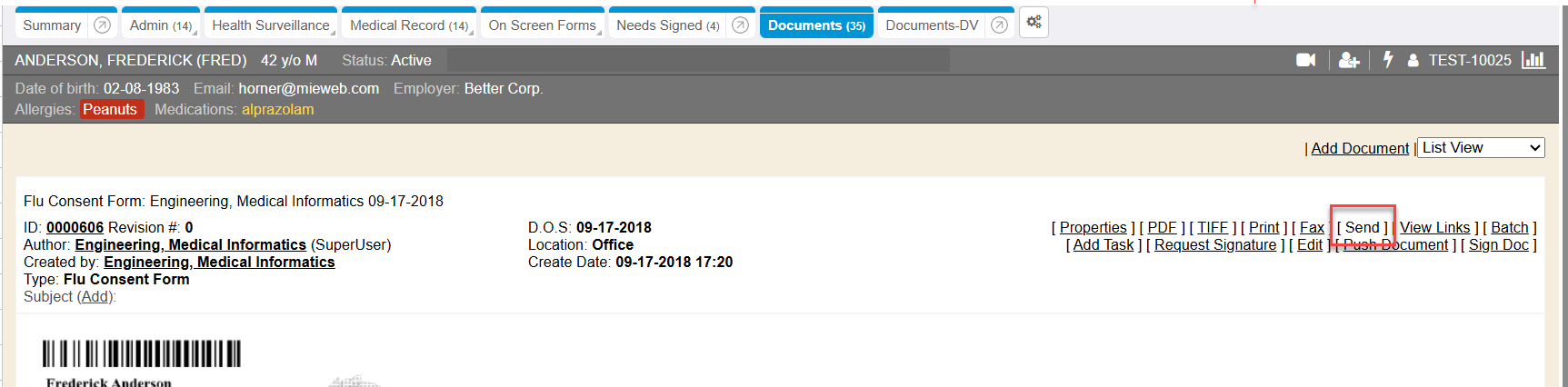Viewport: 1568px width, 387px height.
Task: Open the List View dropdown
Action: (1481, 148)
